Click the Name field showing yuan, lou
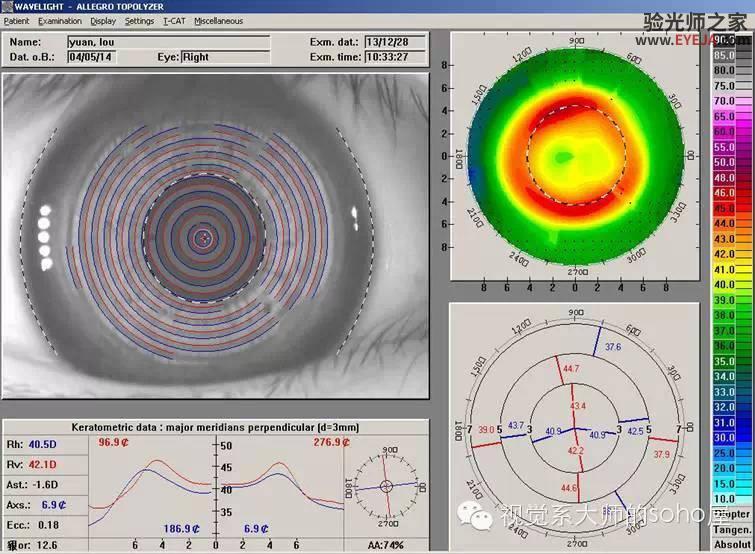The height and width of the screenshot is (554, 755). click(x=169, y=42)
